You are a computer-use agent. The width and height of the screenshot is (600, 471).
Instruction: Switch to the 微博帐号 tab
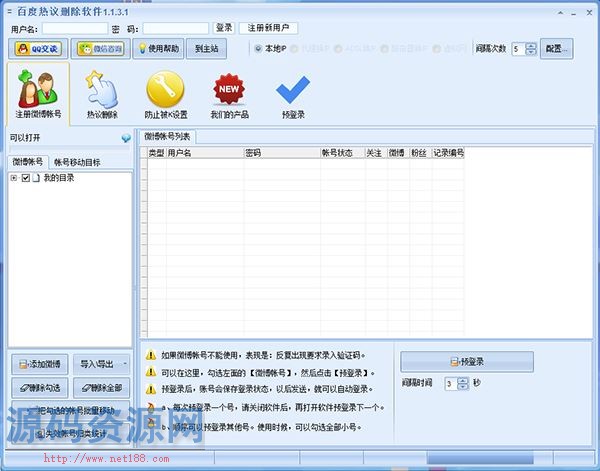28,162
